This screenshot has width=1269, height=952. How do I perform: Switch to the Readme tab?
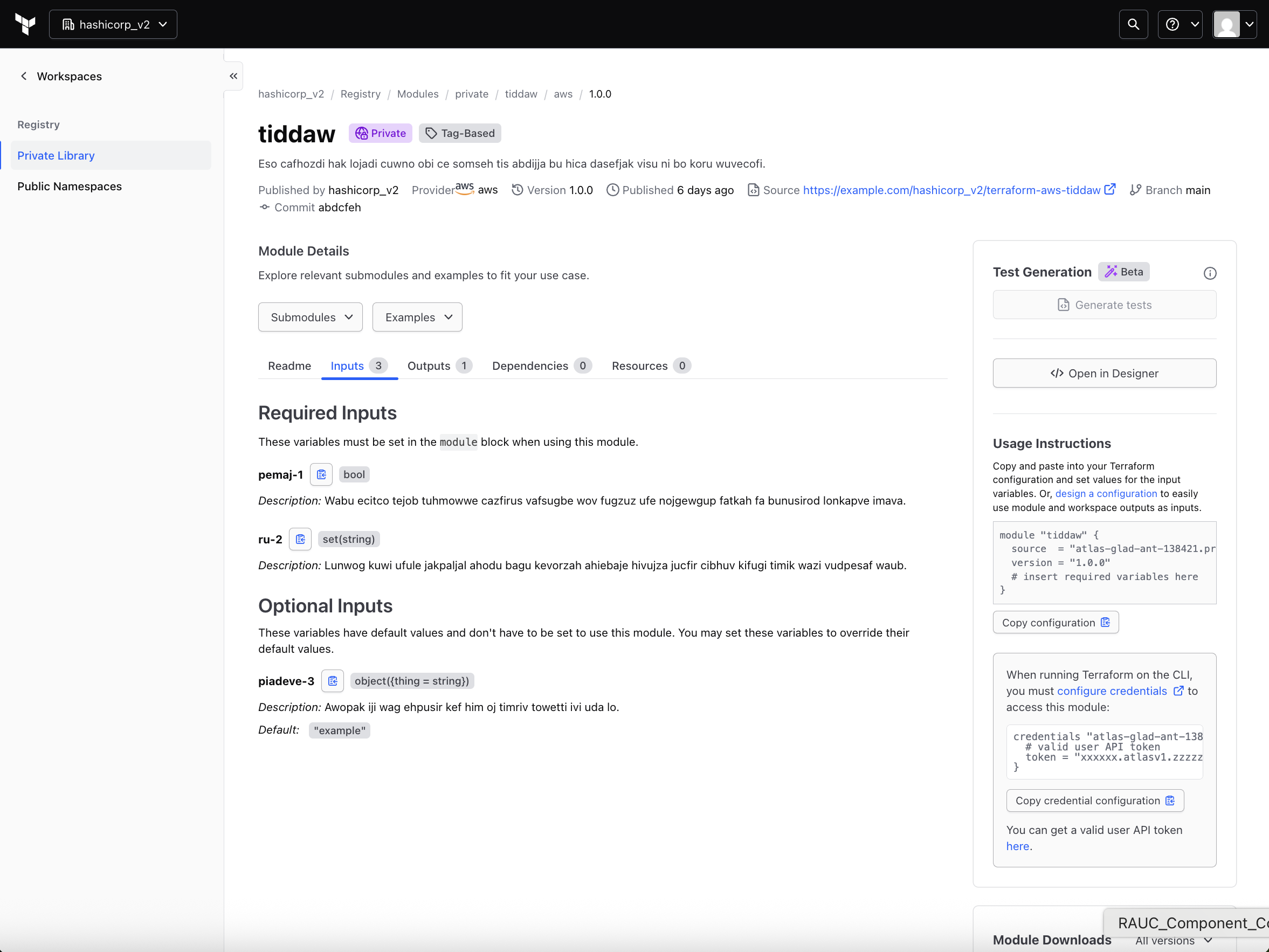pyautogui.click(x=289, y=365)
